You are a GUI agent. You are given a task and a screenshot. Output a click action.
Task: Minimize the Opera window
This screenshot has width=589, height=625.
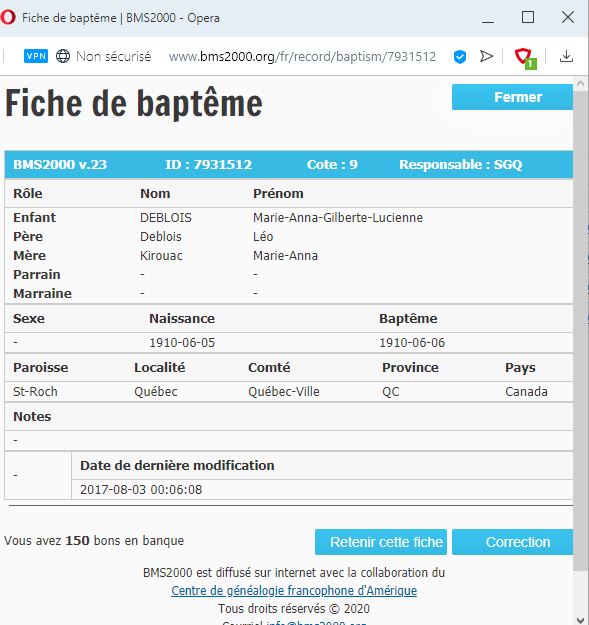click(488, 18)
